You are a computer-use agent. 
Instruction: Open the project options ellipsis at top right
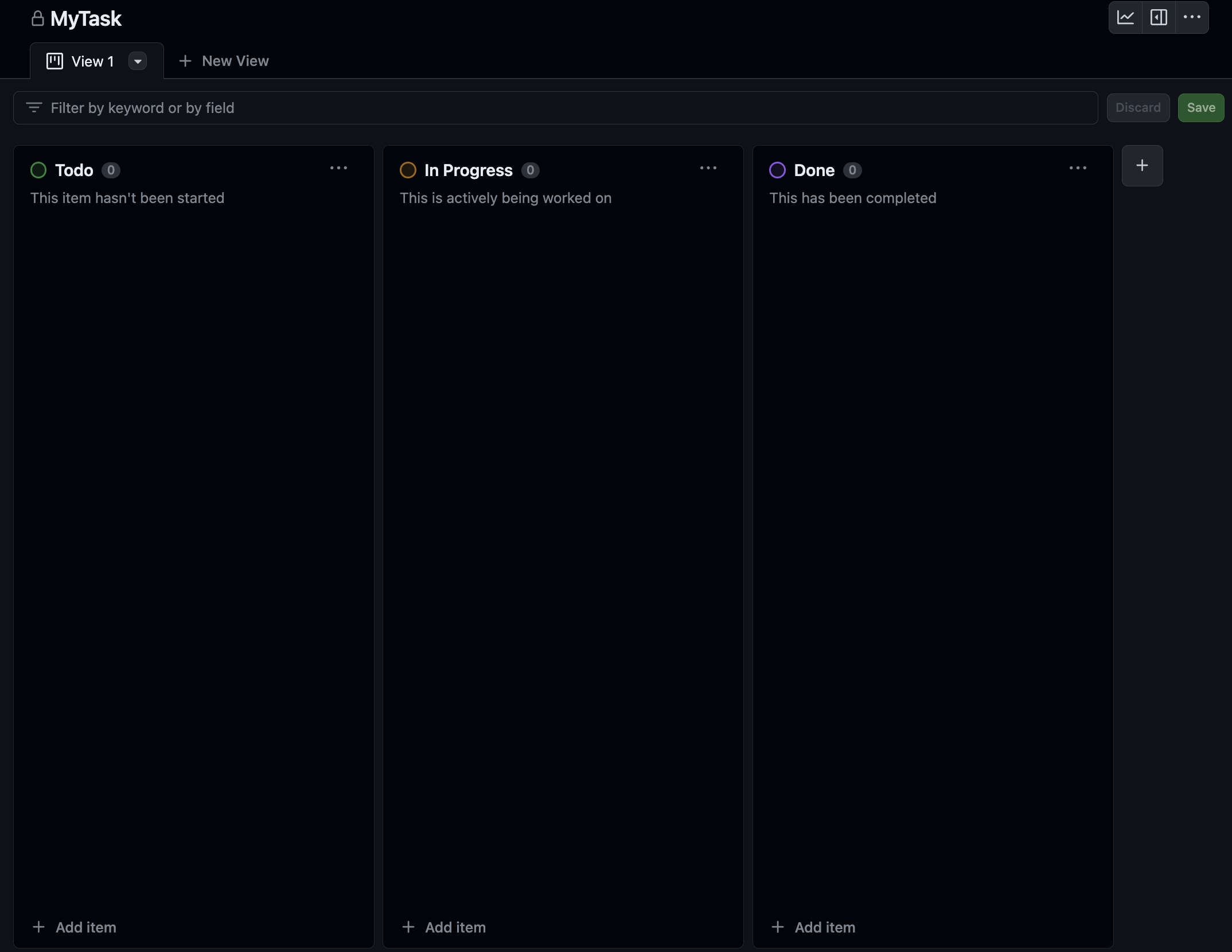pyautogui.click(x=1192, y=17)
